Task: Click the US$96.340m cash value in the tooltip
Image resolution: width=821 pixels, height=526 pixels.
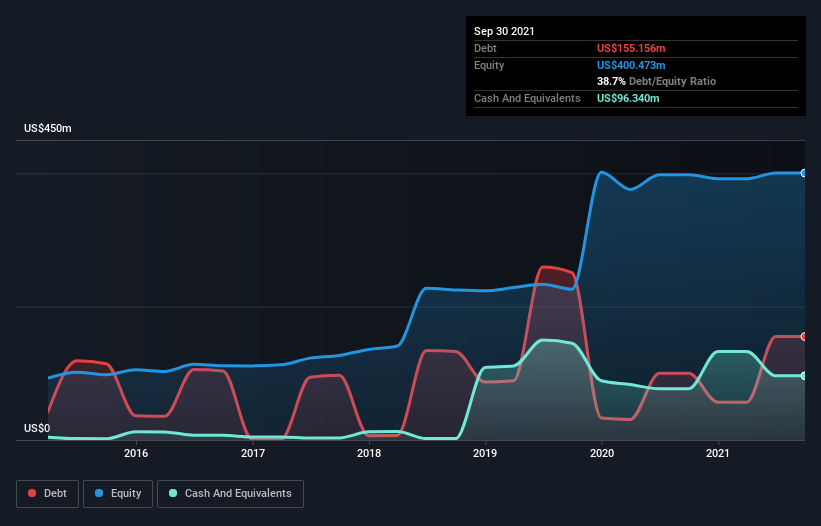Action: coord(628,98)
